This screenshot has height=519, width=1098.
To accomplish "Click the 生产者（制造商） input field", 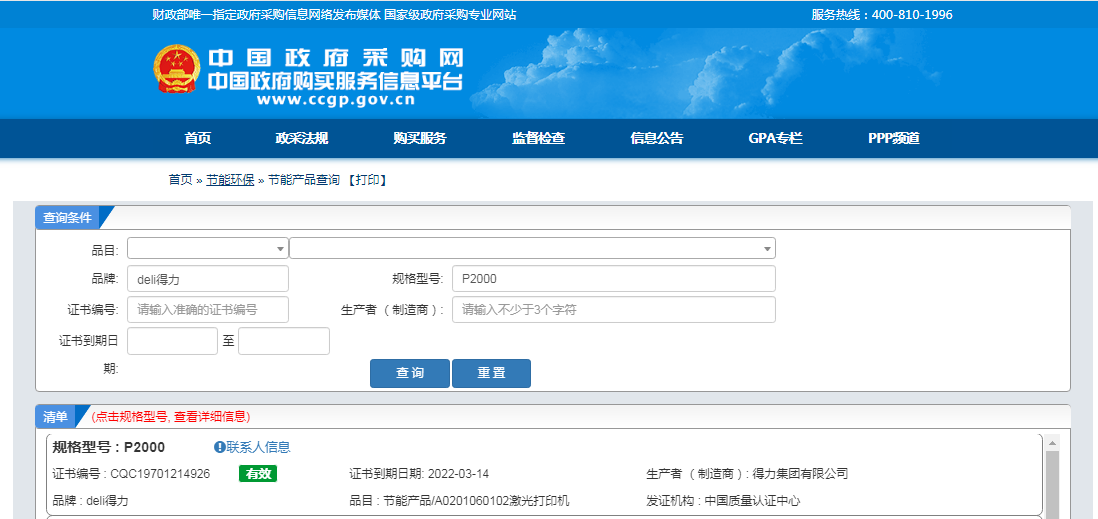I will 614,310.
